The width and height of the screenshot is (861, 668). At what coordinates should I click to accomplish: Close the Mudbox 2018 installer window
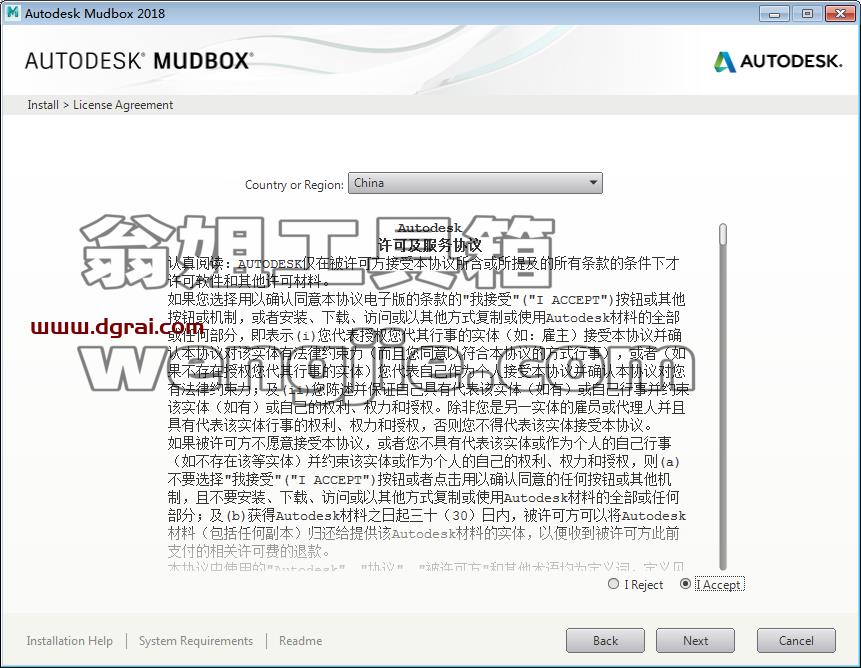[840, 14]
